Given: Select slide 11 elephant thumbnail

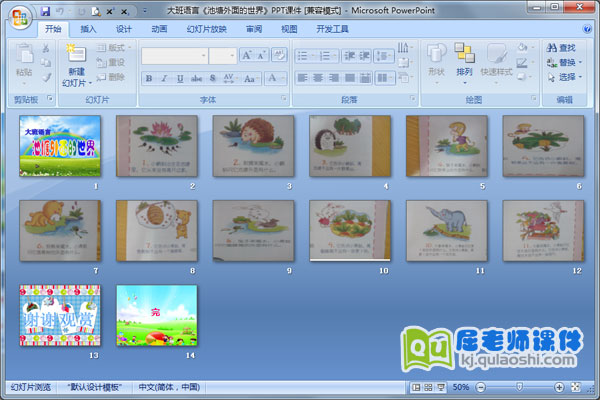Looking at the screenshot, I should pos(446,227).
